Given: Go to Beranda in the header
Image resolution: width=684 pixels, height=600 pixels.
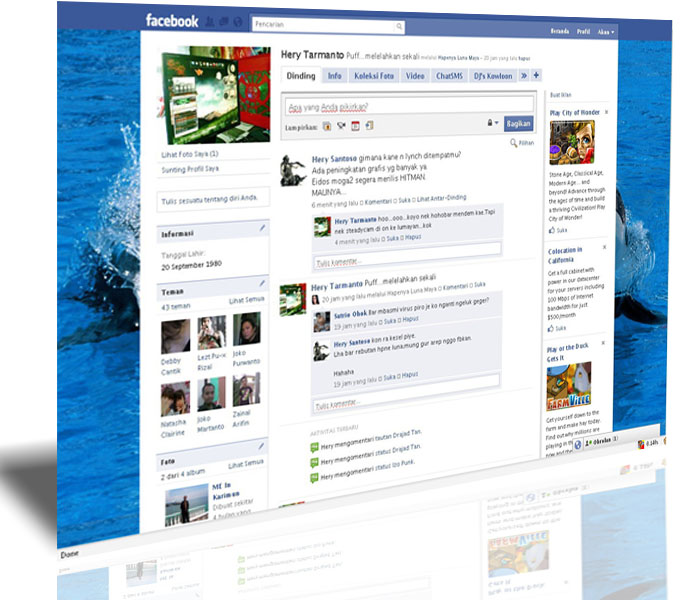Looking at the screenshot, I should 560,31.
